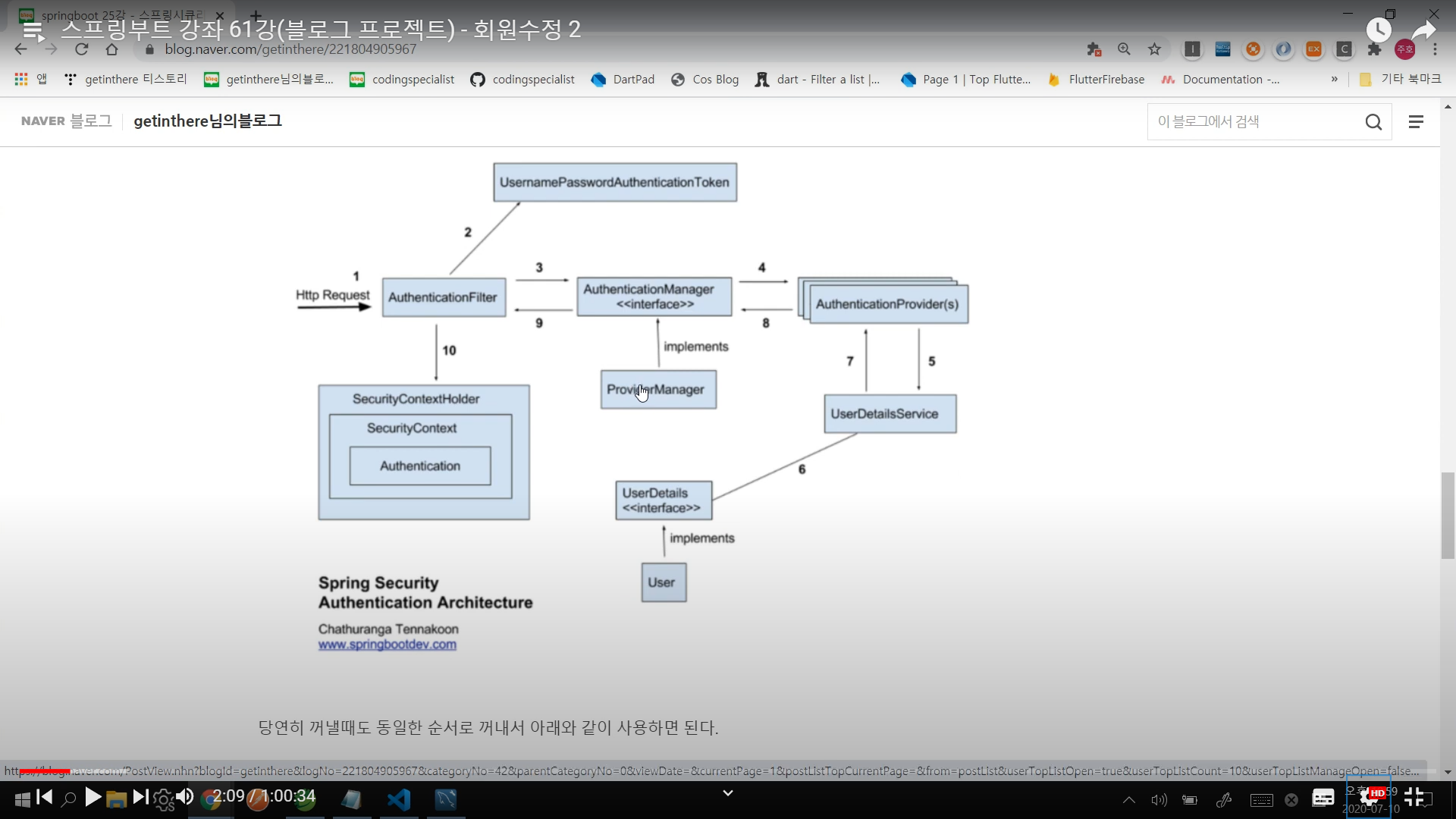Exit full screen mode

click(x=1414, y=797)
